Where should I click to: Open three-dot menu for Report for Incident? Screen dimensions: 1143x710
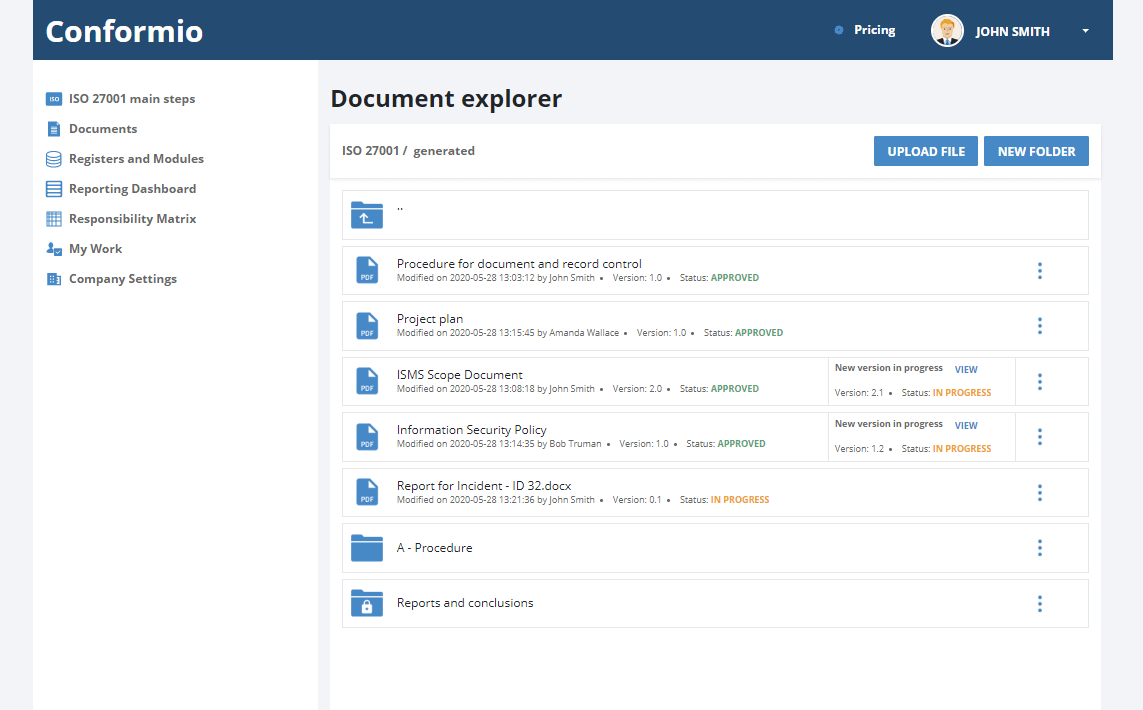pyautogui.click(x=1039, y=493)
